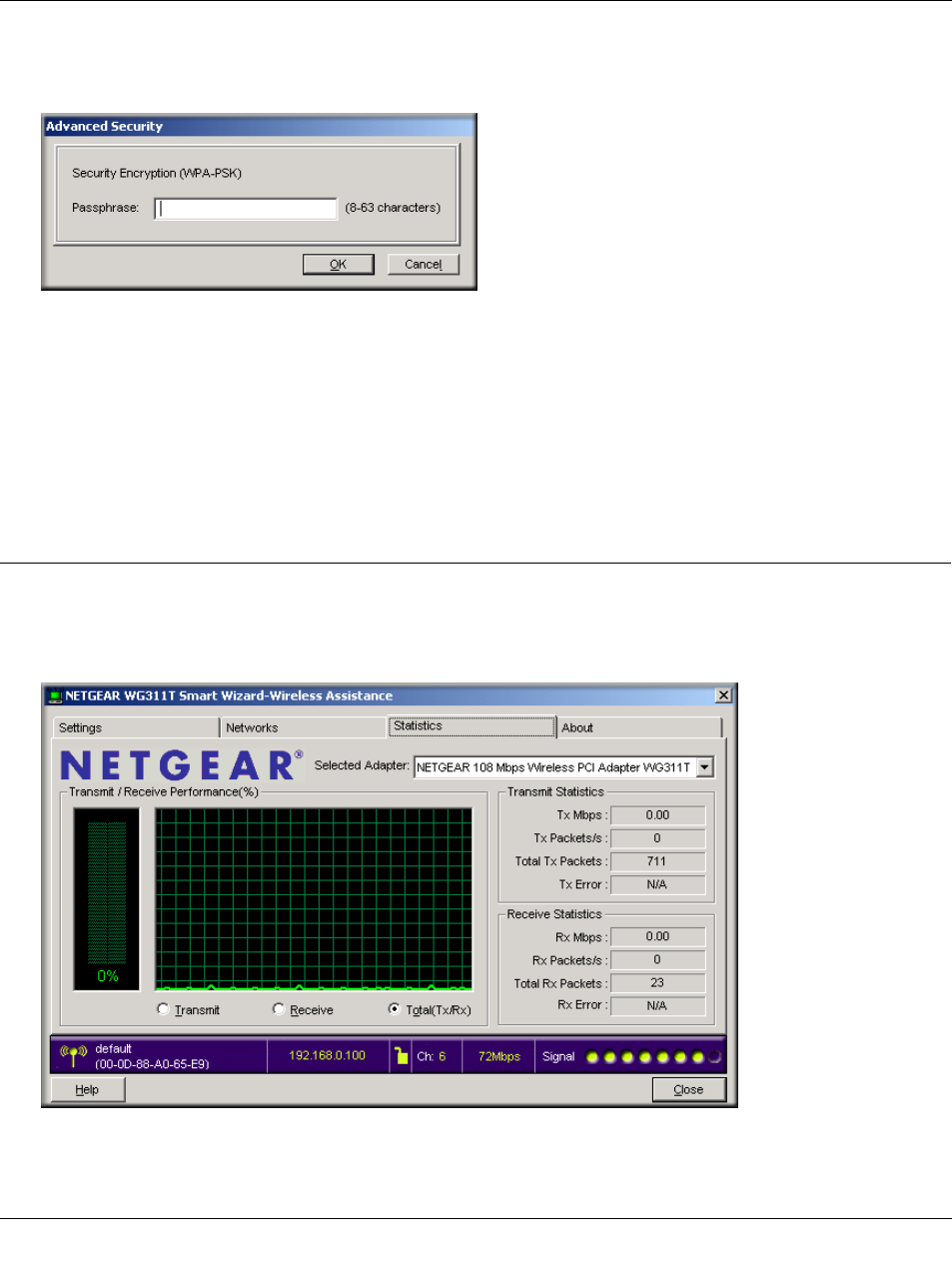This screenshot has width=952, height=1288.
Task: Click the Total Tx Packets value 711
Action: pos(657,861)
